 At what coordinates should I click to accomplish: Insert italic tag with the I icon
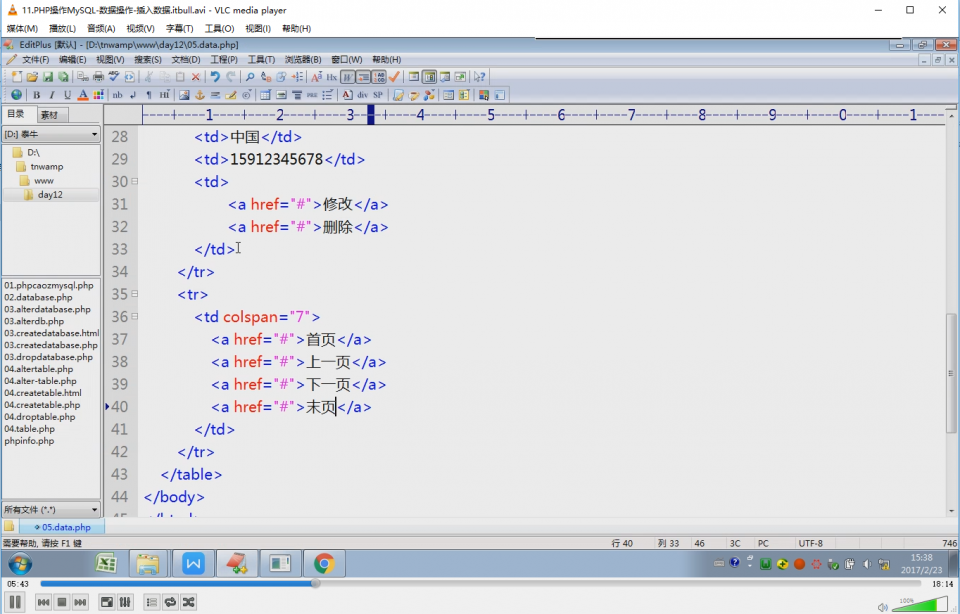[51, 95]
